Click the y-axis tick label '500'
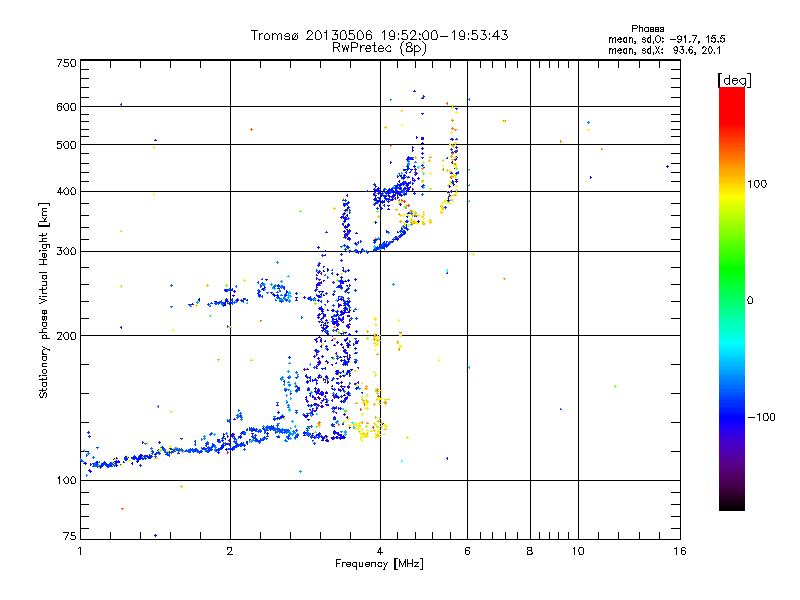Screen dimensions: 800x600 (x=66, y=145)
